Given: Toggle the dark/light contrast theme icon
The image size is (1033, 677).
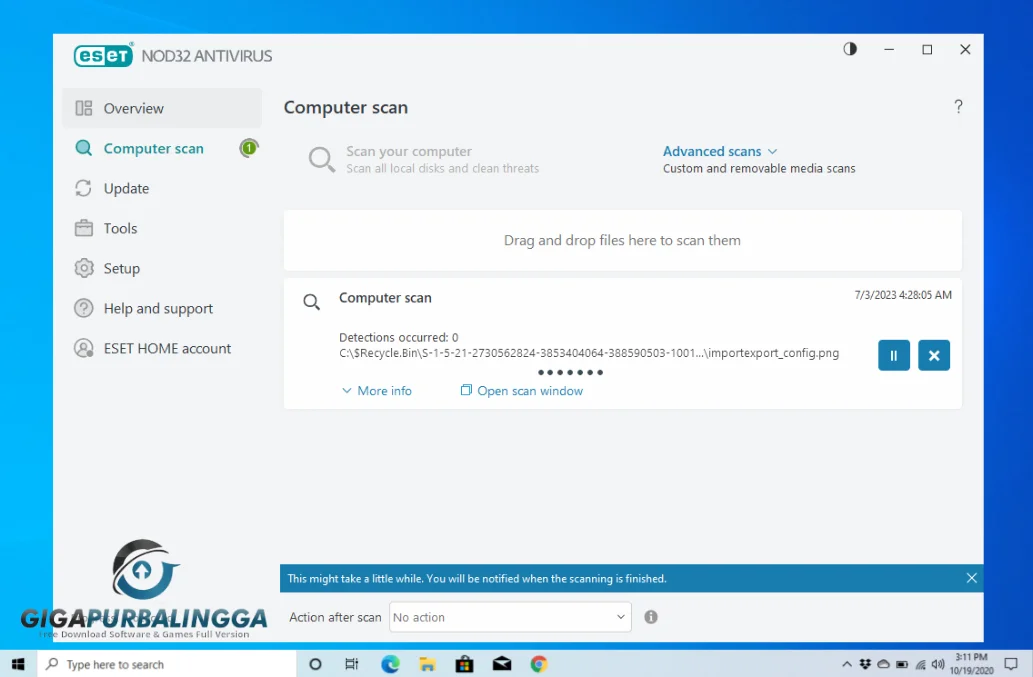Looking at the screenshot, I should tap(850, 49).
